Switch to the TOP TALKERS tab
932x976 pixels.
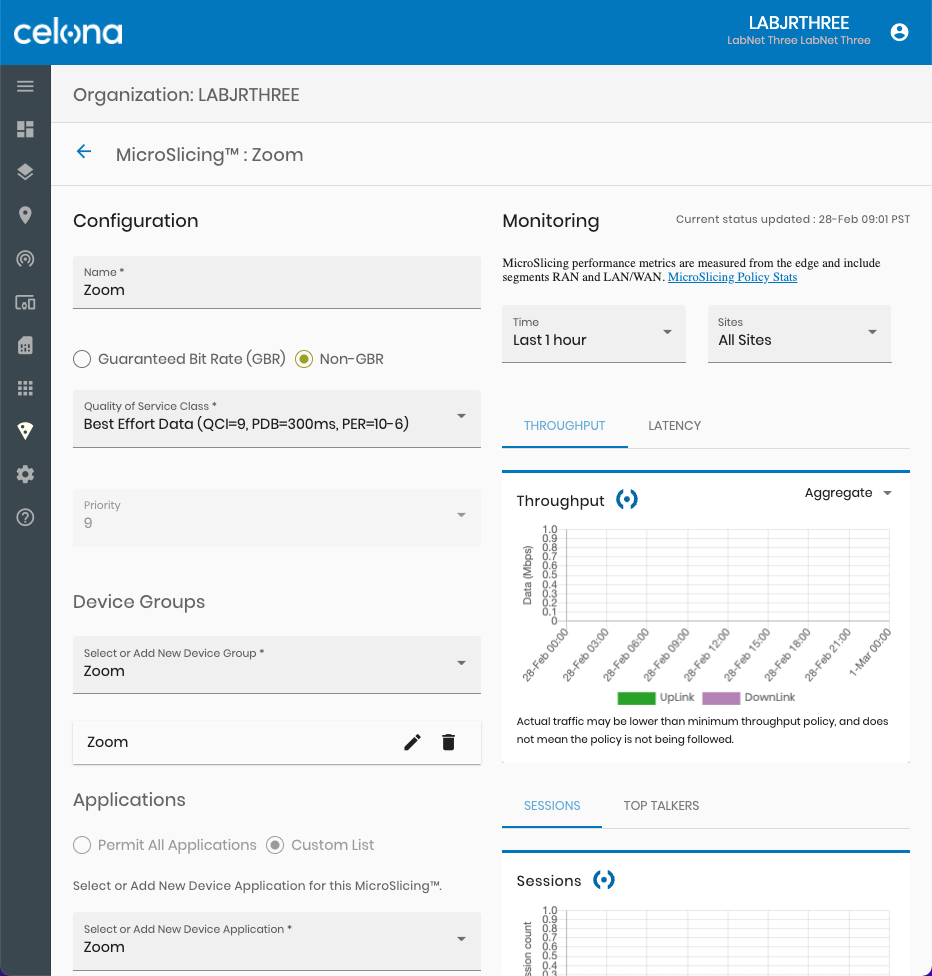pos(661,805)
